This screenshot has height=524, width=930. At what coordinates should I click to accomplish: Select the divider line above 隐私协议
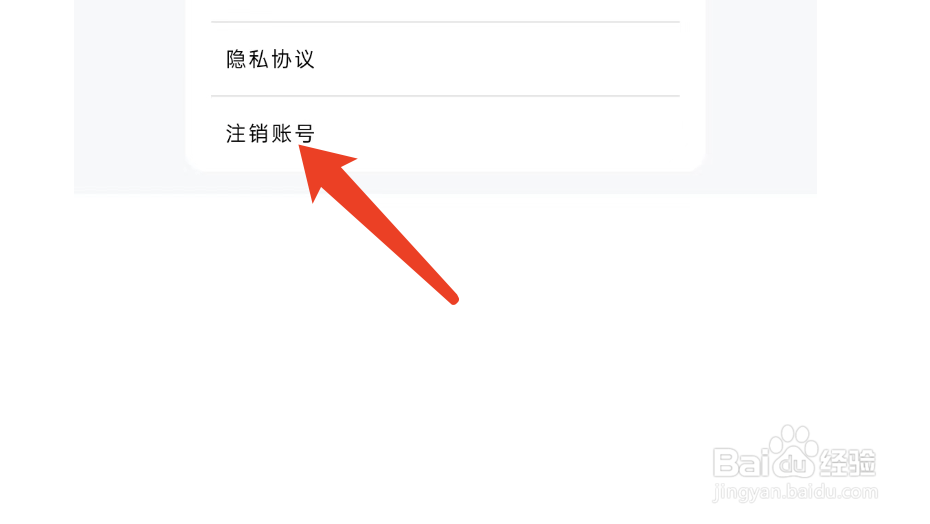coord(445,22)
